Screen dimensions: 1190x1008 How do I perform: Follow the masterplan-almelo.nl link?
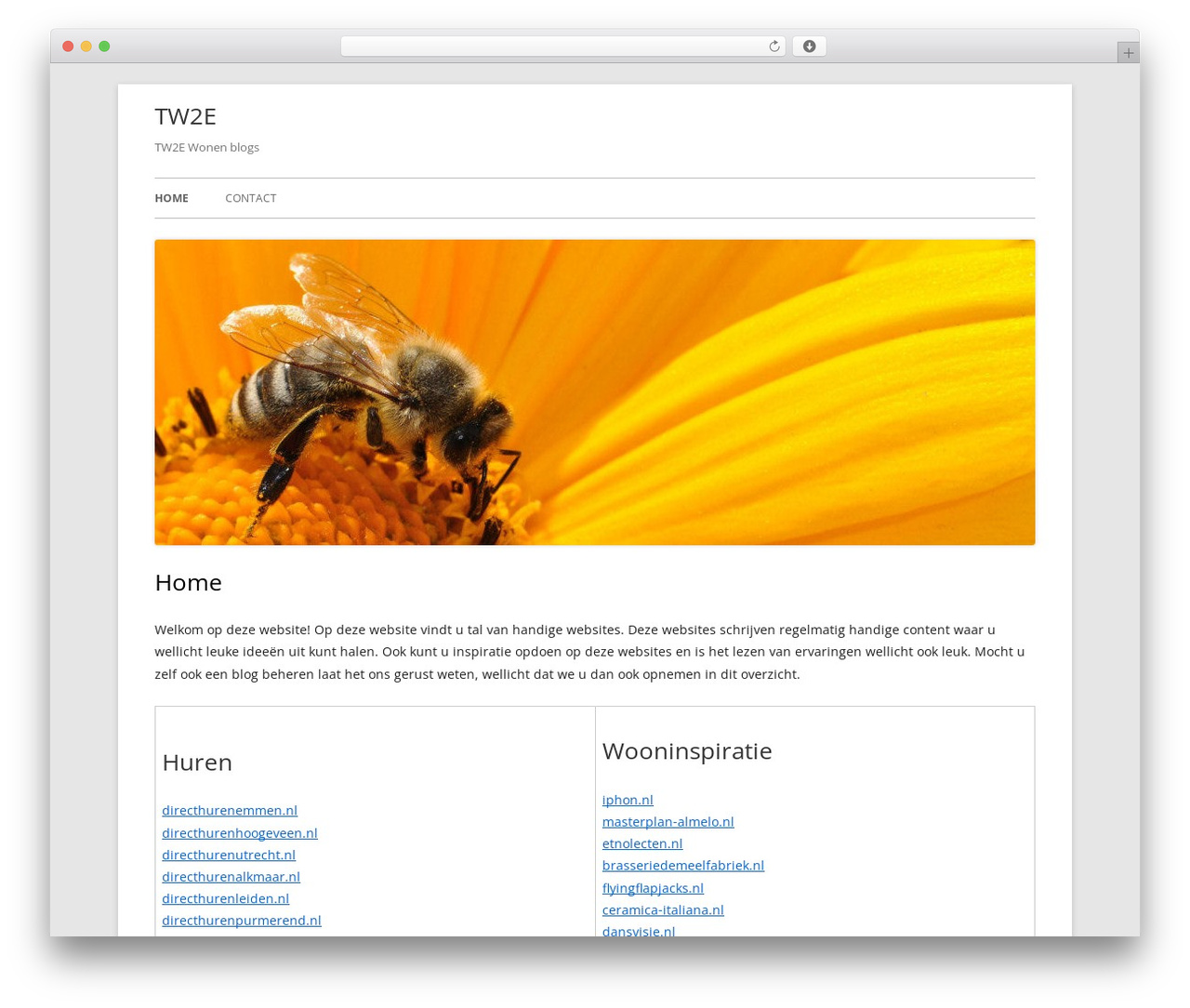coord(668,821)
